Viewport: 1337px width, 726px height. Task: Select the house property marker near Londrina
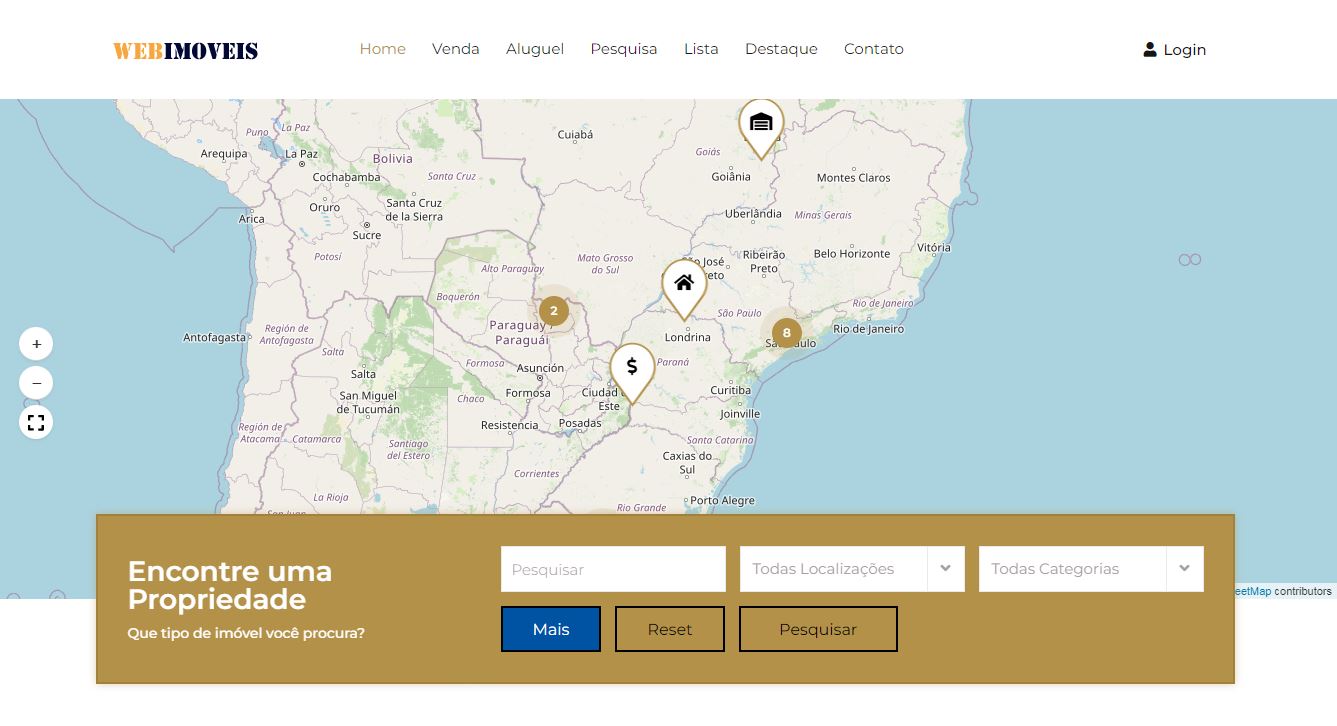[684, 283]
